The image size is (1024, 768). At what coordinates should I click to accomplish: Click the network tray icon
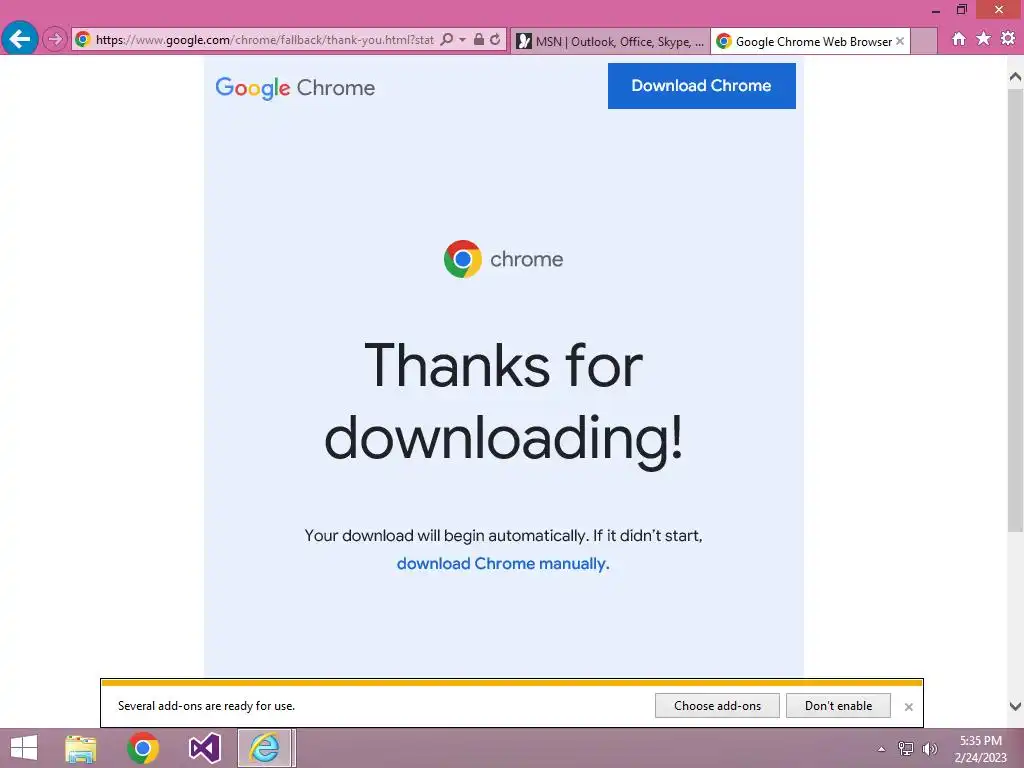point(906,749)
